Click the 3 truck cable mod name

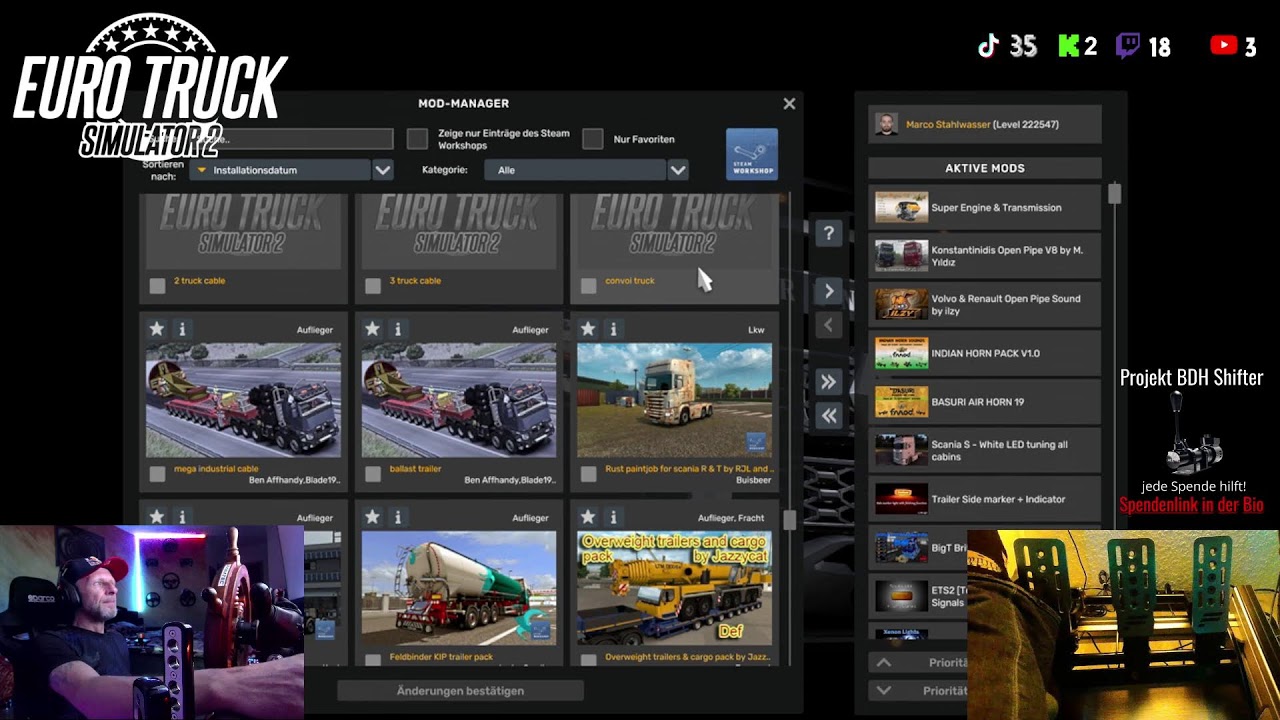pos(415,281)
